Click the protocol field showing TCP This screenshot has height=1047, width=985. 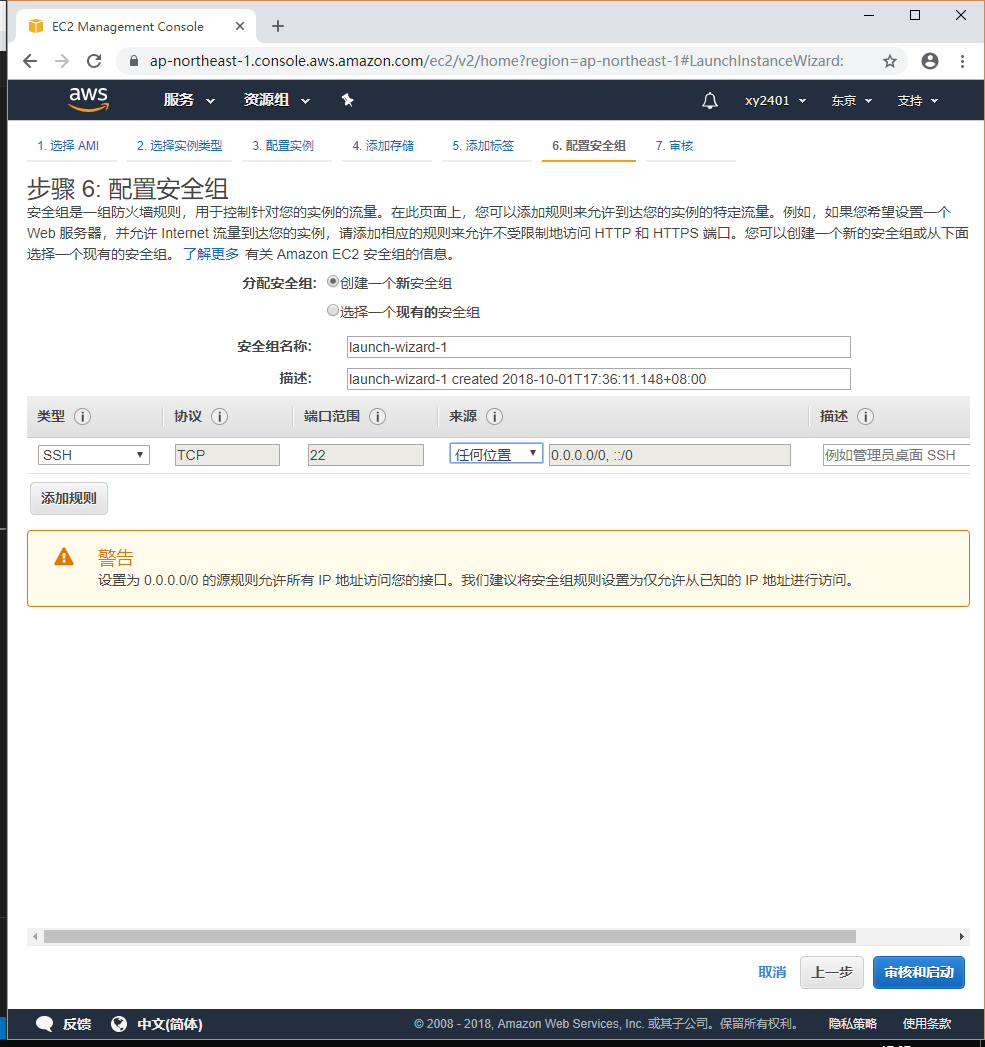click(x=227, y=455)
